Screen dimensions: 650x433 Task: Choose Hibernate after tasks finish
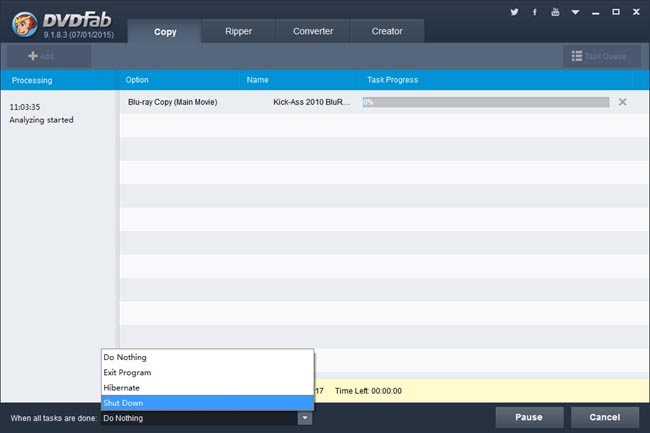(x=207, y=387)
